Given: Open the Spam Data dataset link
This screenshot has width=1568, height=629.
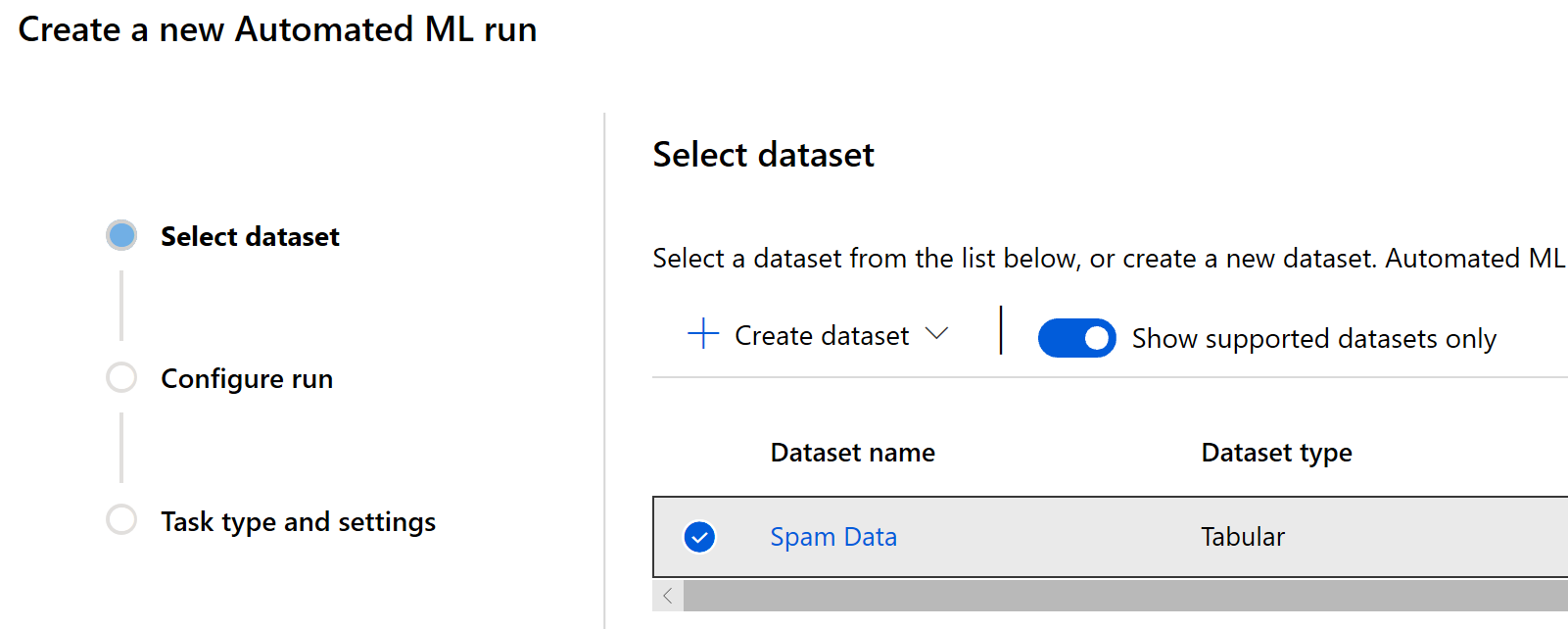Looking at the screenshot, I should click(832, 537).
